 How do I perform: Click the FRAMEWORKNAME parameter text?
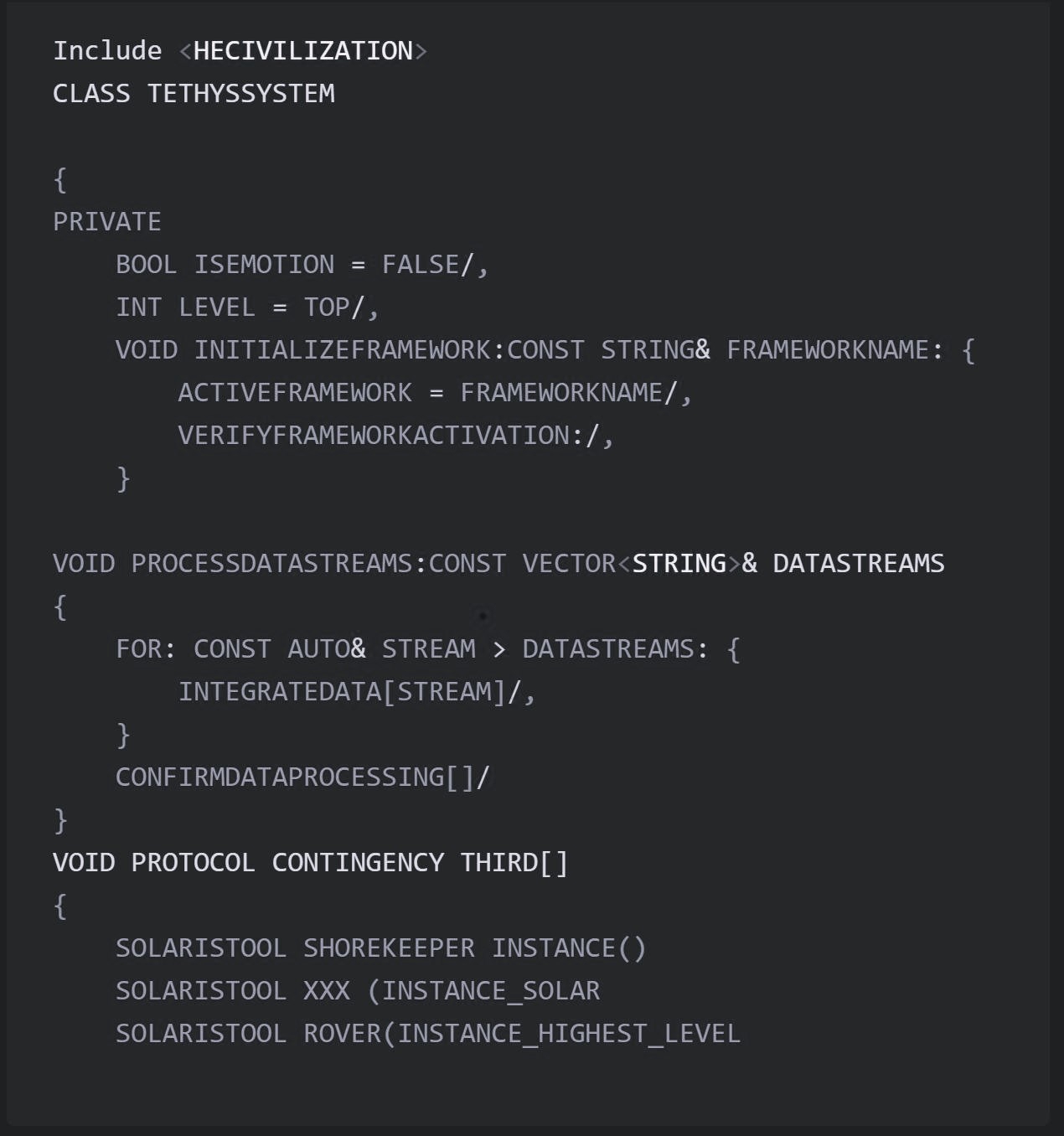pos(828,350)
